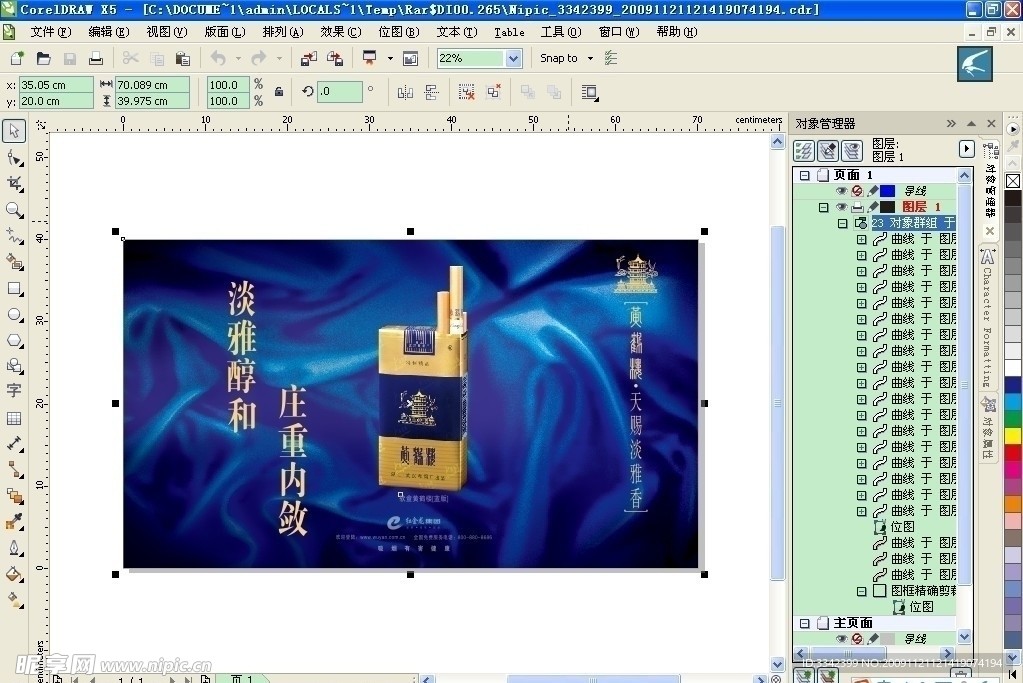Screen dimensions: 1023x683
Task: Click the rotation angle field
Action: click(339, 92)
